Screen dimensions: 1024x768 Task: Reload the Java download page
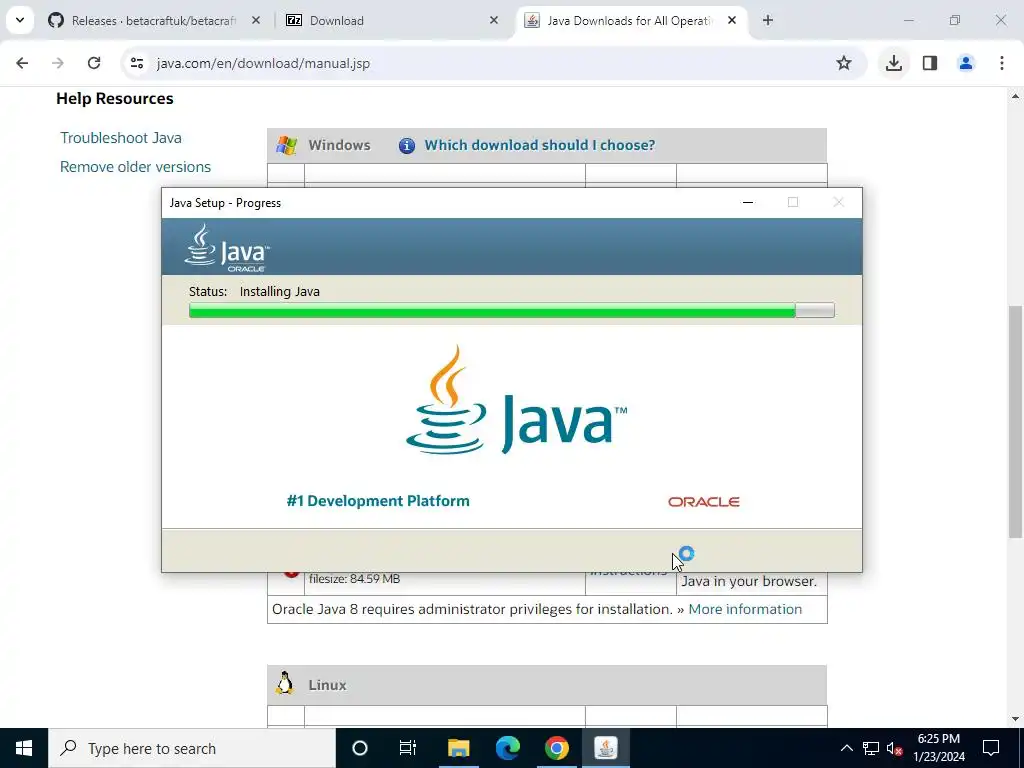tap(94, 63)
